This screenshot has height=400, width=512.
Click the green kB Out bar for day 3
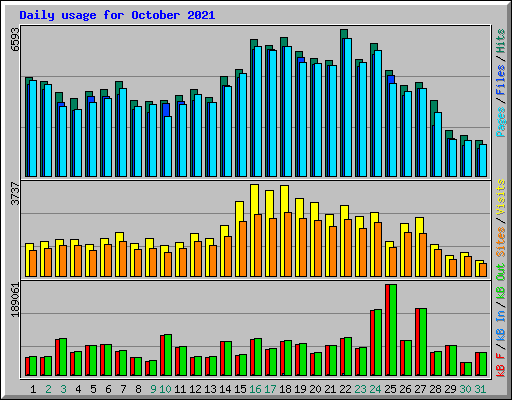63,357
